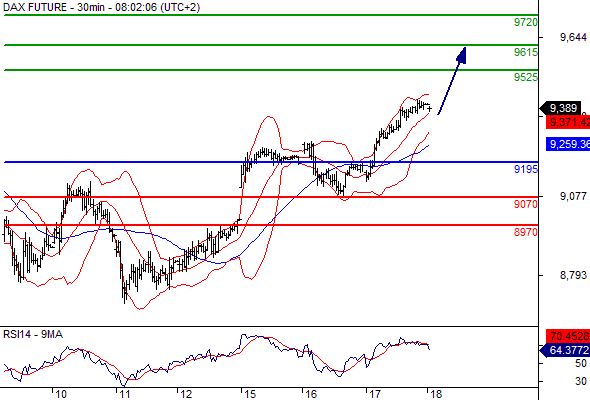
Task: Click the date label 15 on time axis
Action: [249, 394]
